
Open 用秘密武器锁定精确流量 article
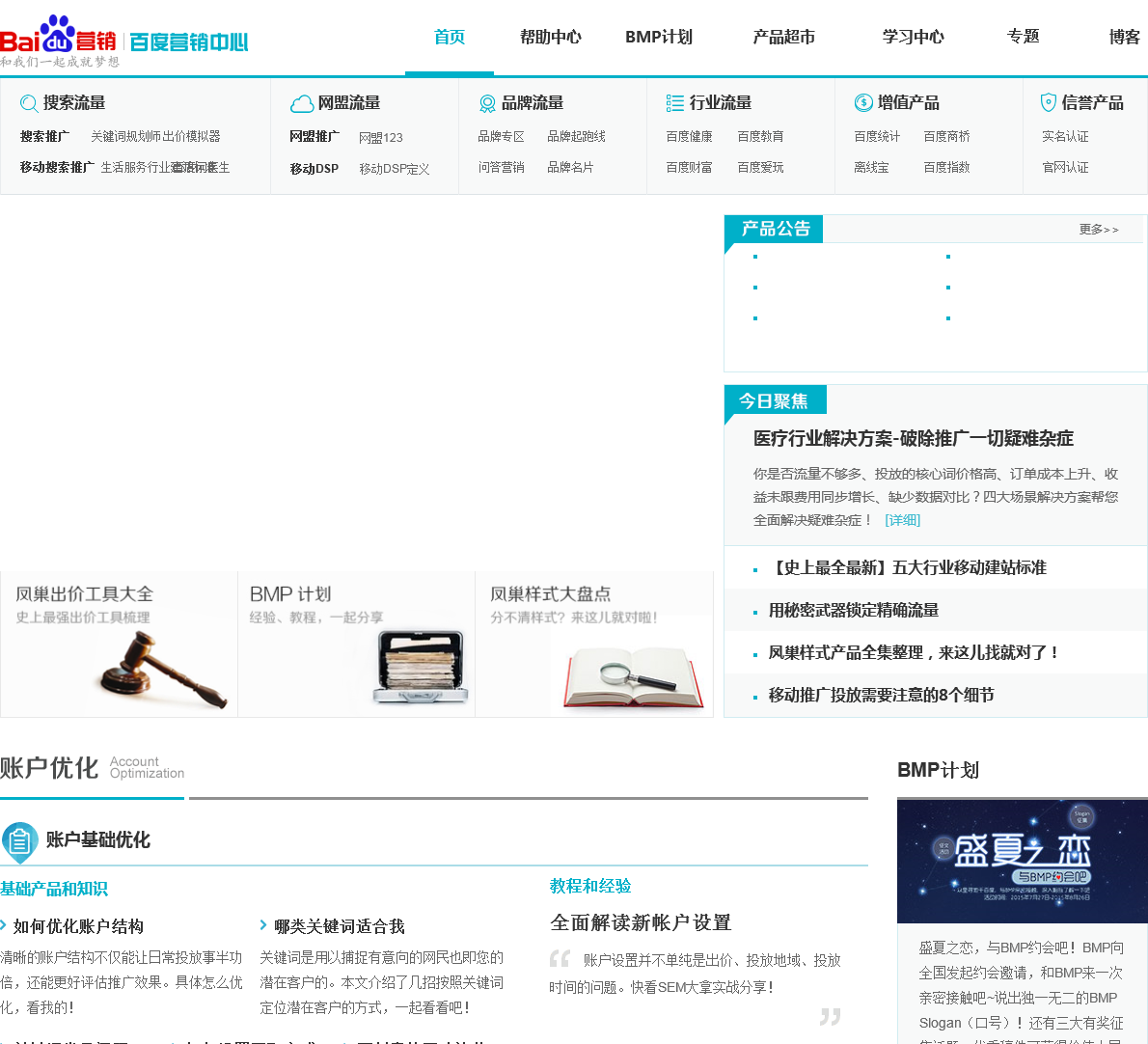tap(854, 610)
